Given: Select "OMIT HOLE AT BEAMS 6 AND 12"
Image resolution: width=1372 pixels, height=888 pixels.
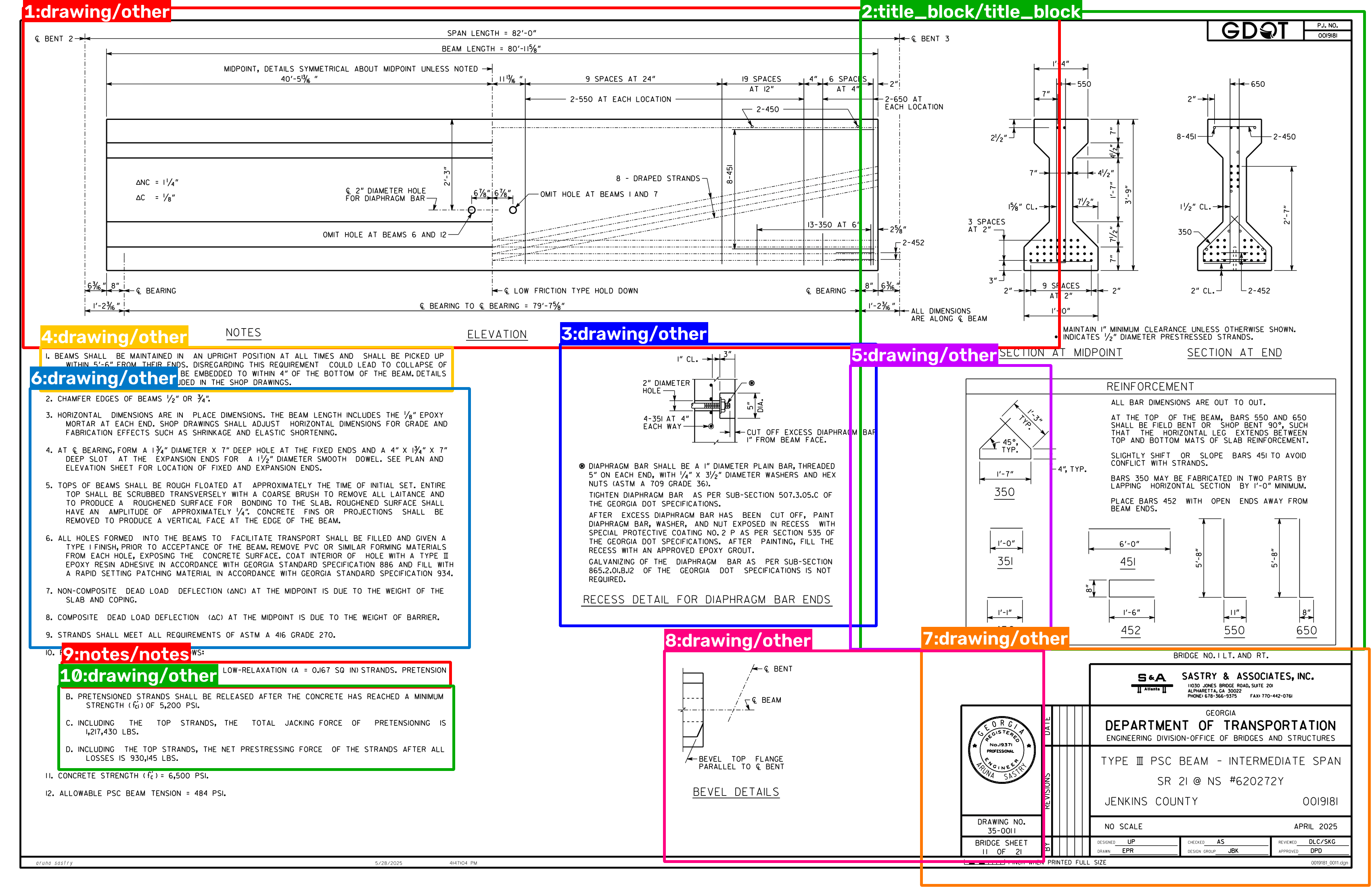Looking at the screenshot, I should click(385, 235).
